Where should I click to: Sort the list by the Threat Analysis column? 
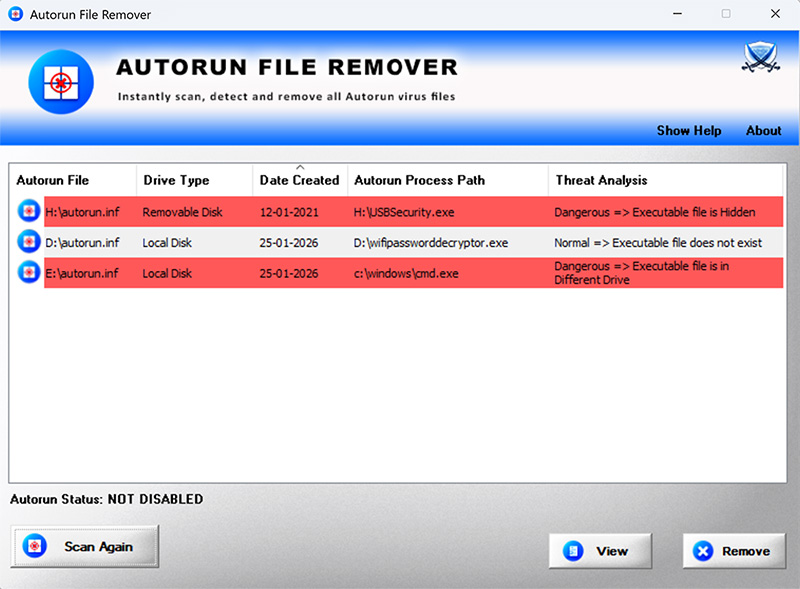tap(601, 180)
